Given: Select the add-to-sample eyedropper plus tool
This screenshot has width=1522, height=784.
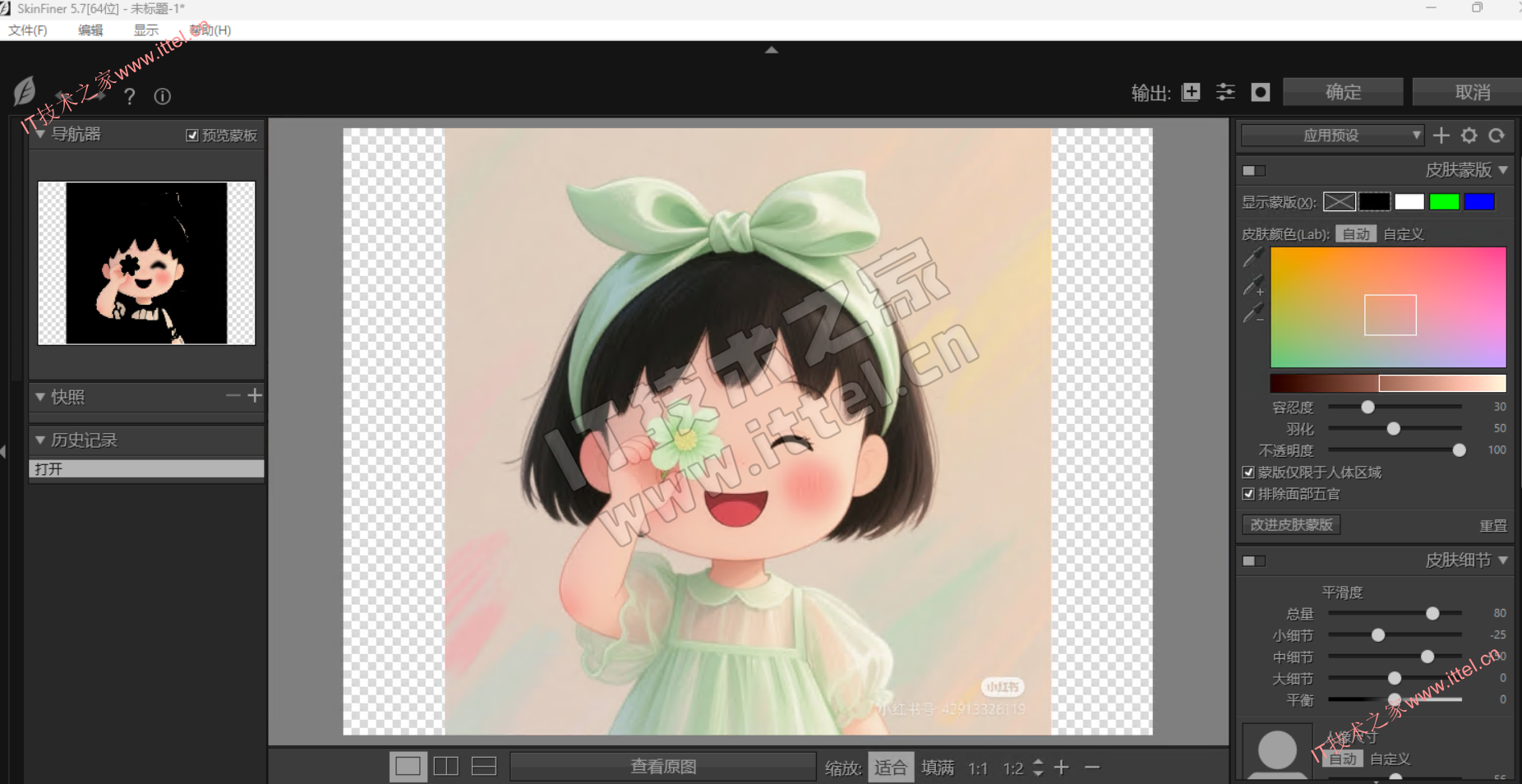Looking at the screenshot, I should click(1253, 286).
